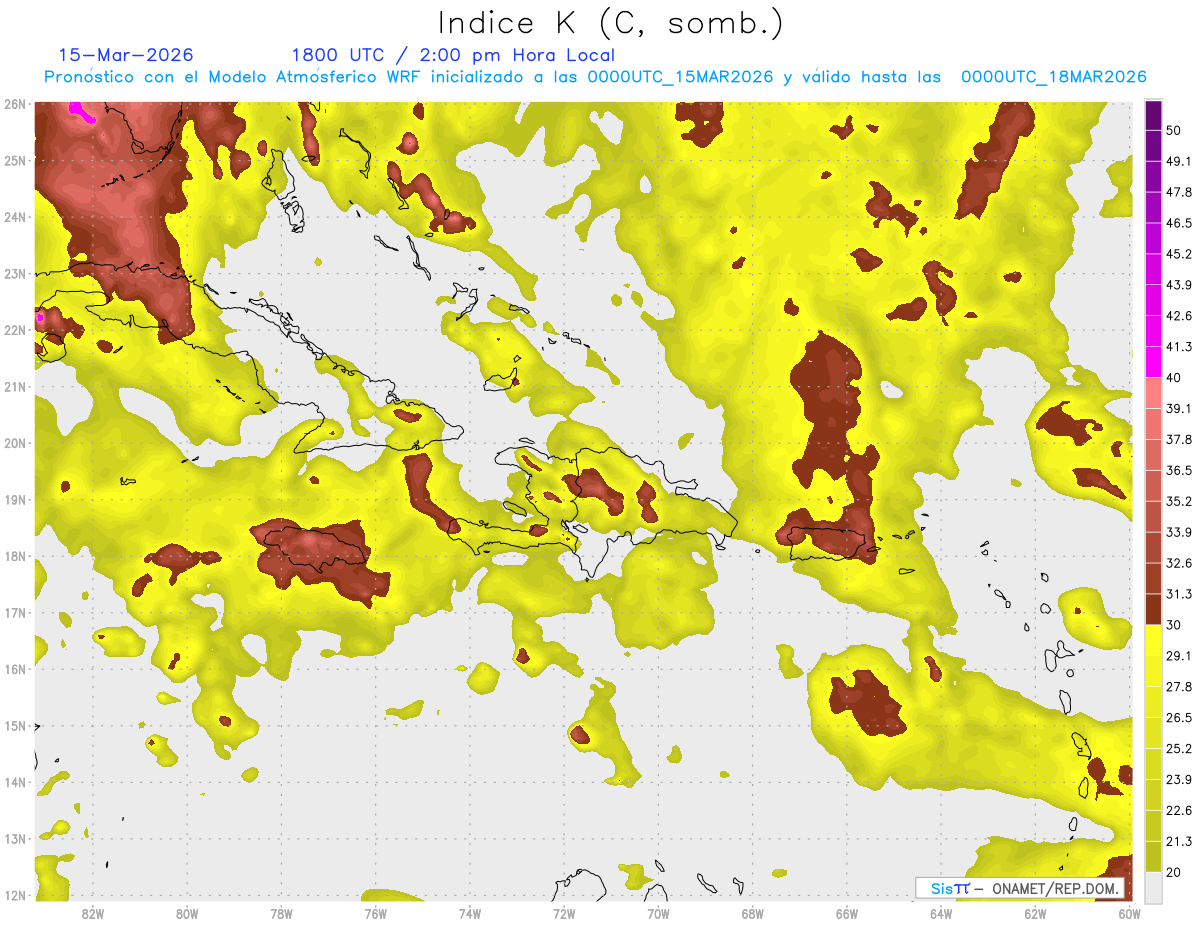Click the 25N latitude label
The image size is (1200, 927).
(14, 160)
